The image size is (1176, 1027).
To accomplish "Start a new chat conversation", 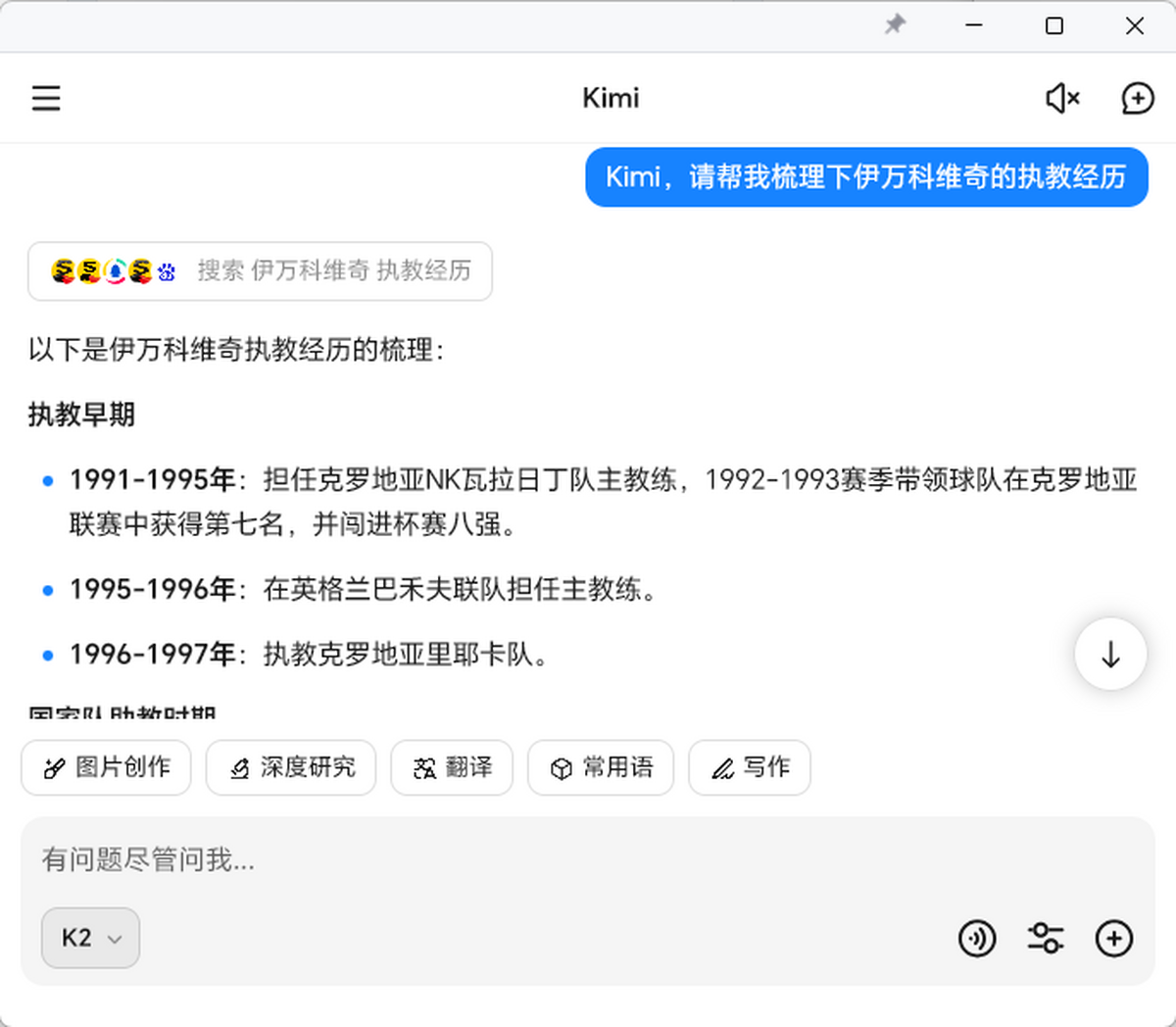I will coord(1137,98).
